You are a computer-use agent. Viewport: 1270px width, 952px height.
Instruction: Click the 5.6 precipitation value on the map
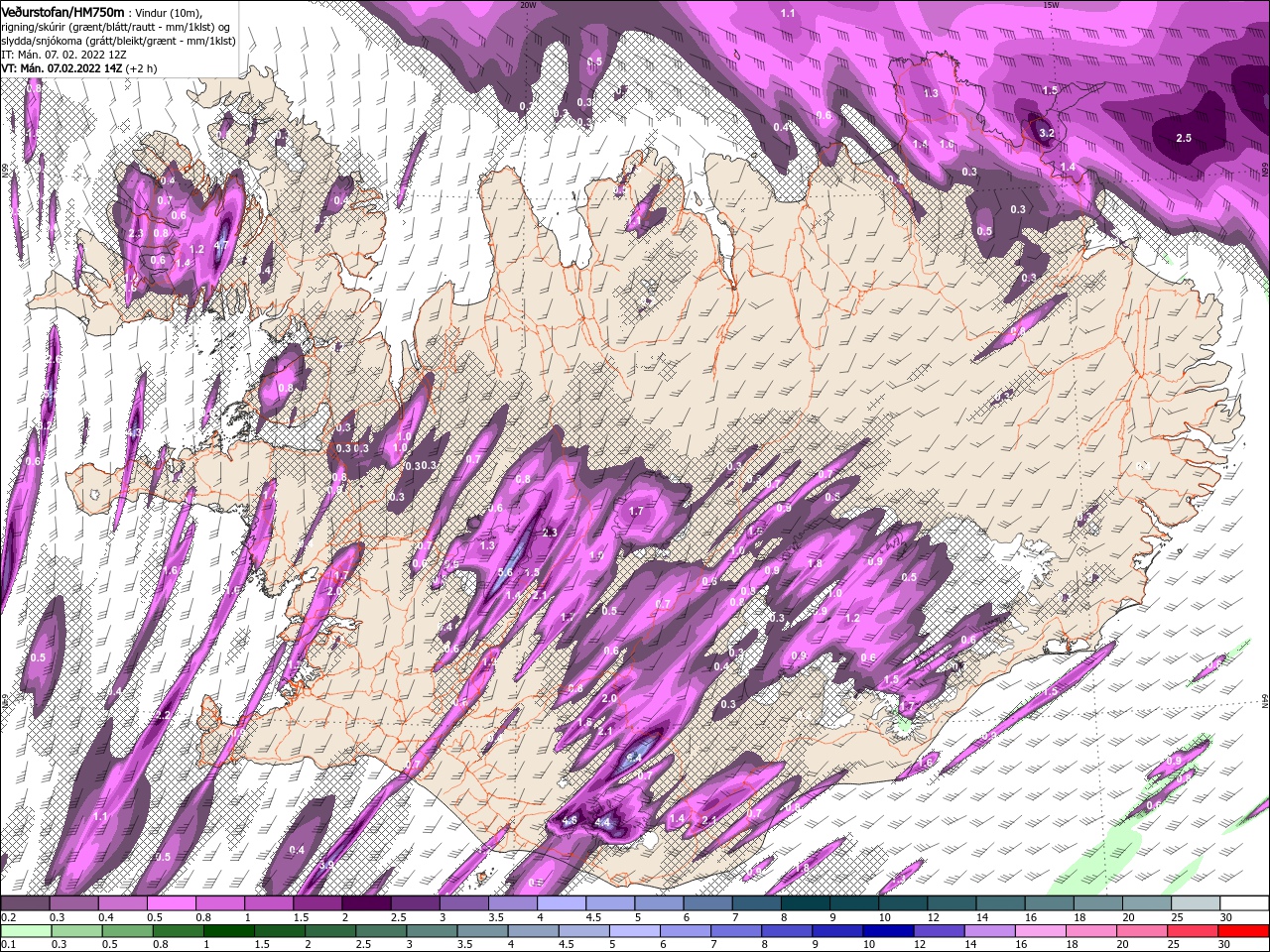(505, 572)
